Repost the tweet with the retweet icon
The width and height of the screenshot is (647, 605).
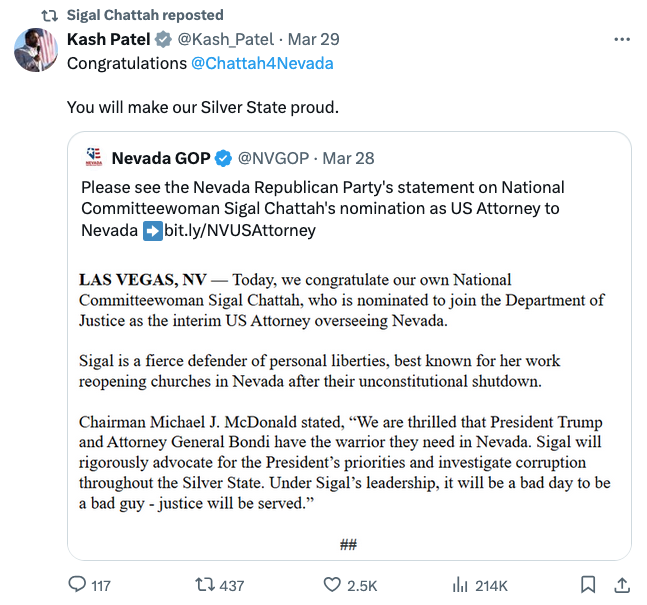click(205, 585)
